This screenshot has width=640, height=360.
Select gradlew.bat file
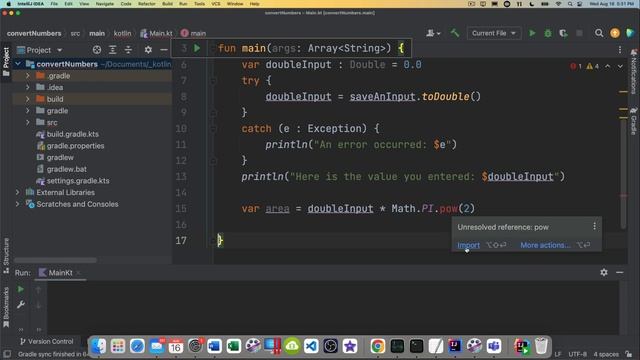click(x=67, y=169)
